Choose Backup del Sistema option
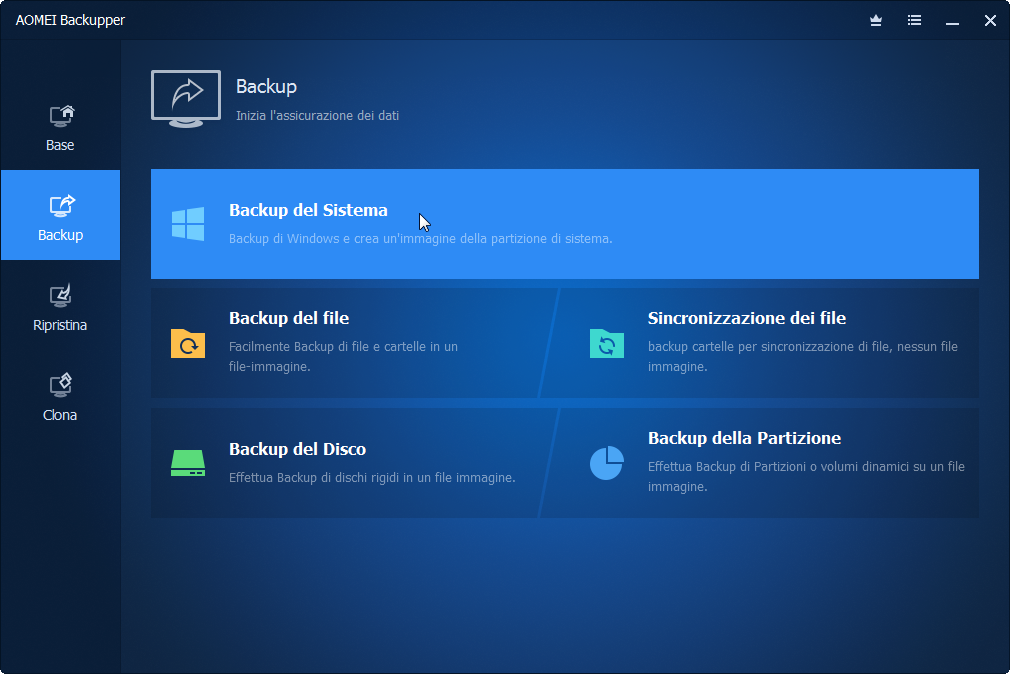 565,224
